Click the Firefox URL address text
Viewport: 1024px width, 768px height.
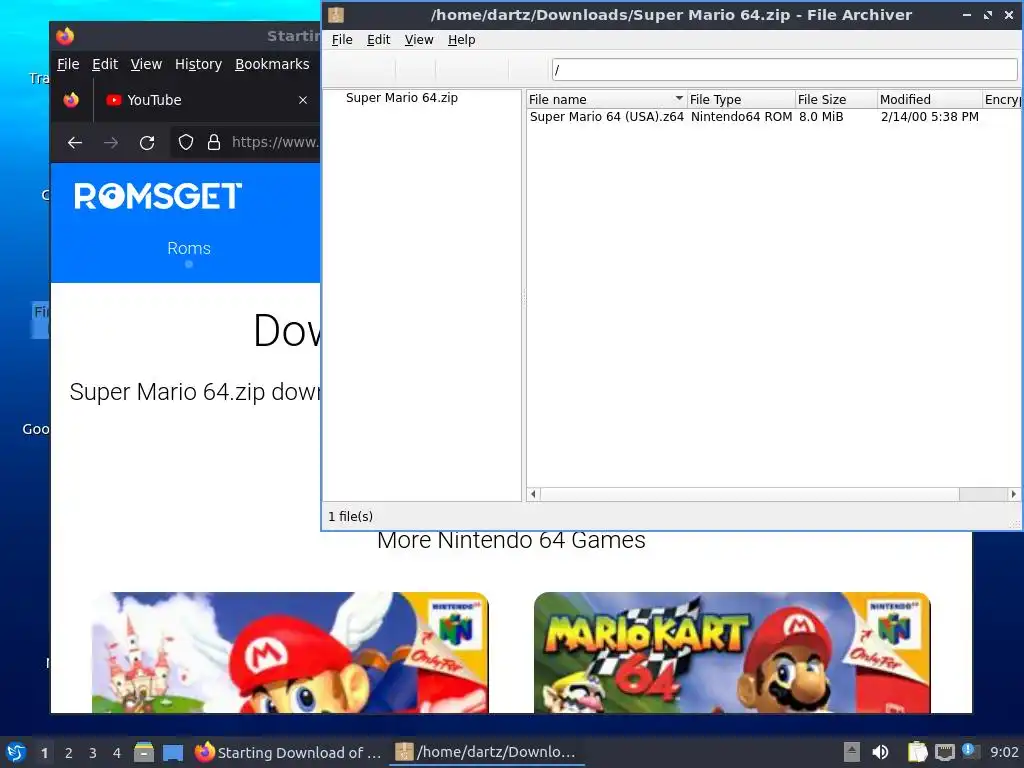point(275,142)
